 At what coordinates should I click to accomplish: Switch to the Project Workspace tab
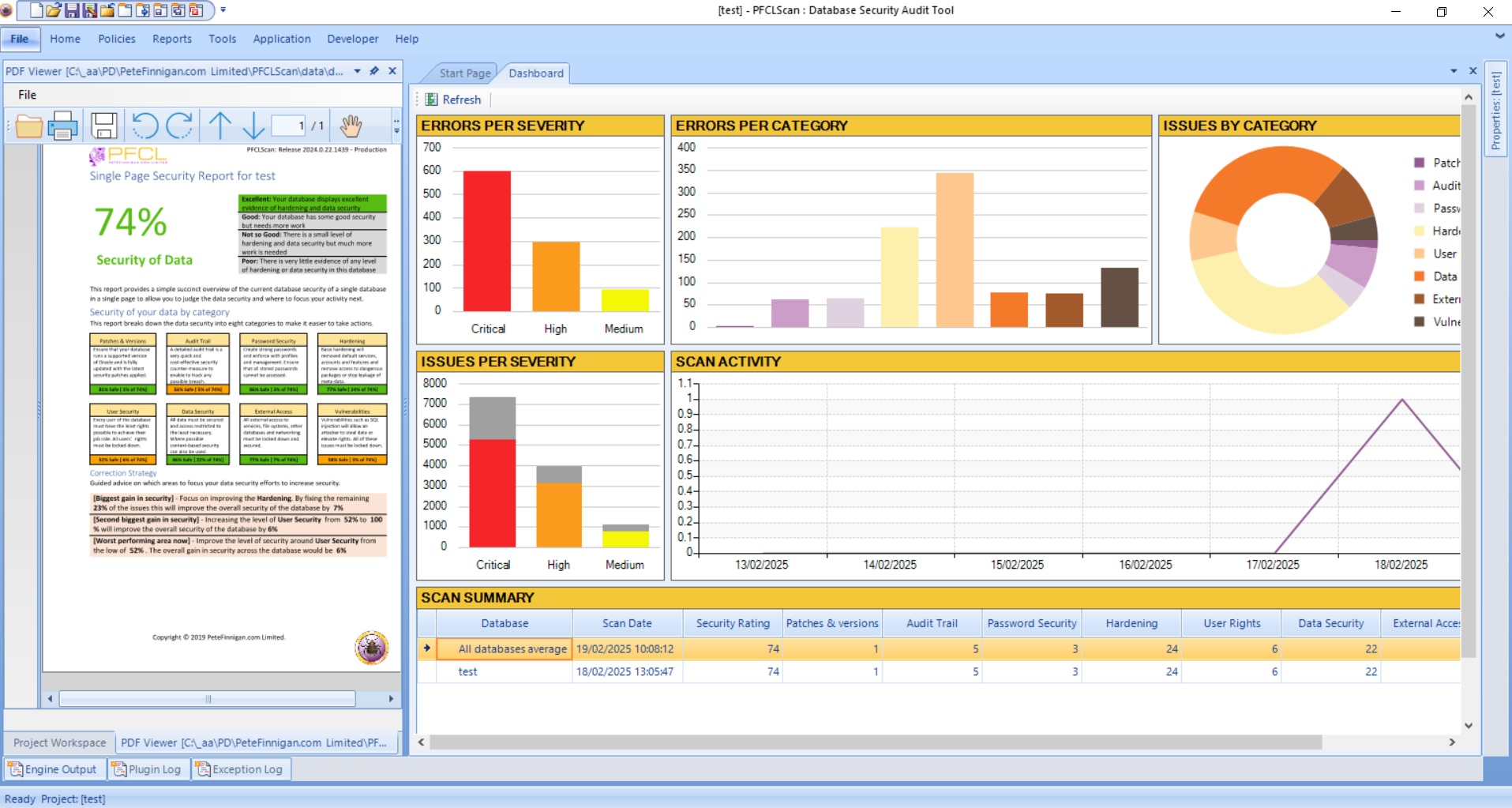pyautogui.click(x=59, y=743)
